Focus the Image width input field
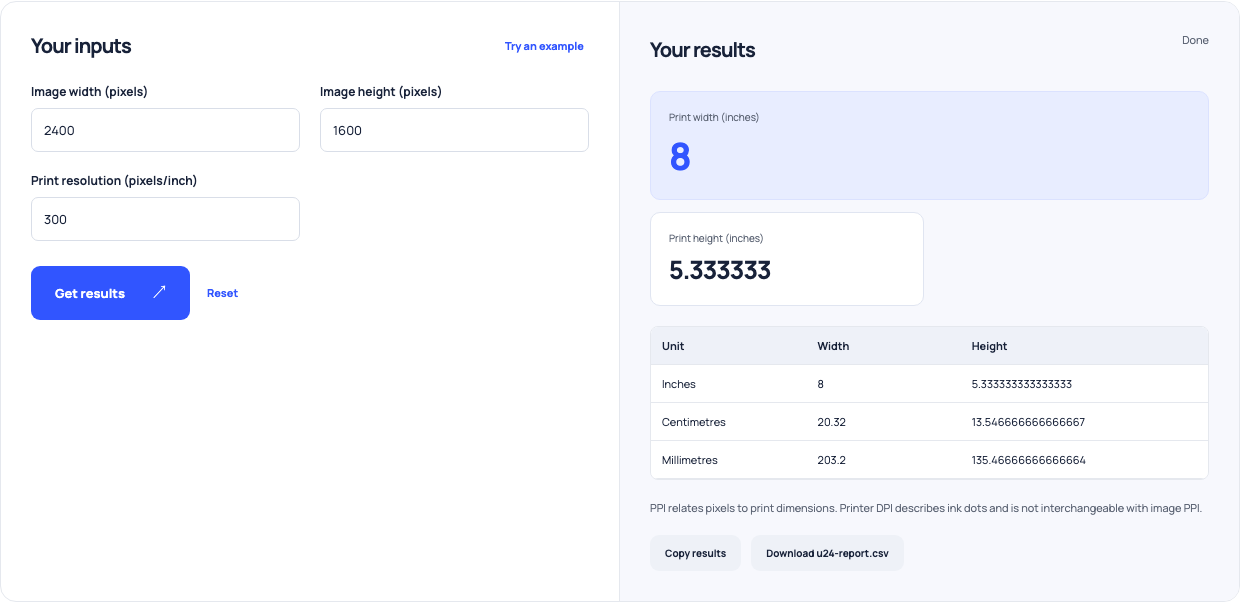 click(165, 130)
